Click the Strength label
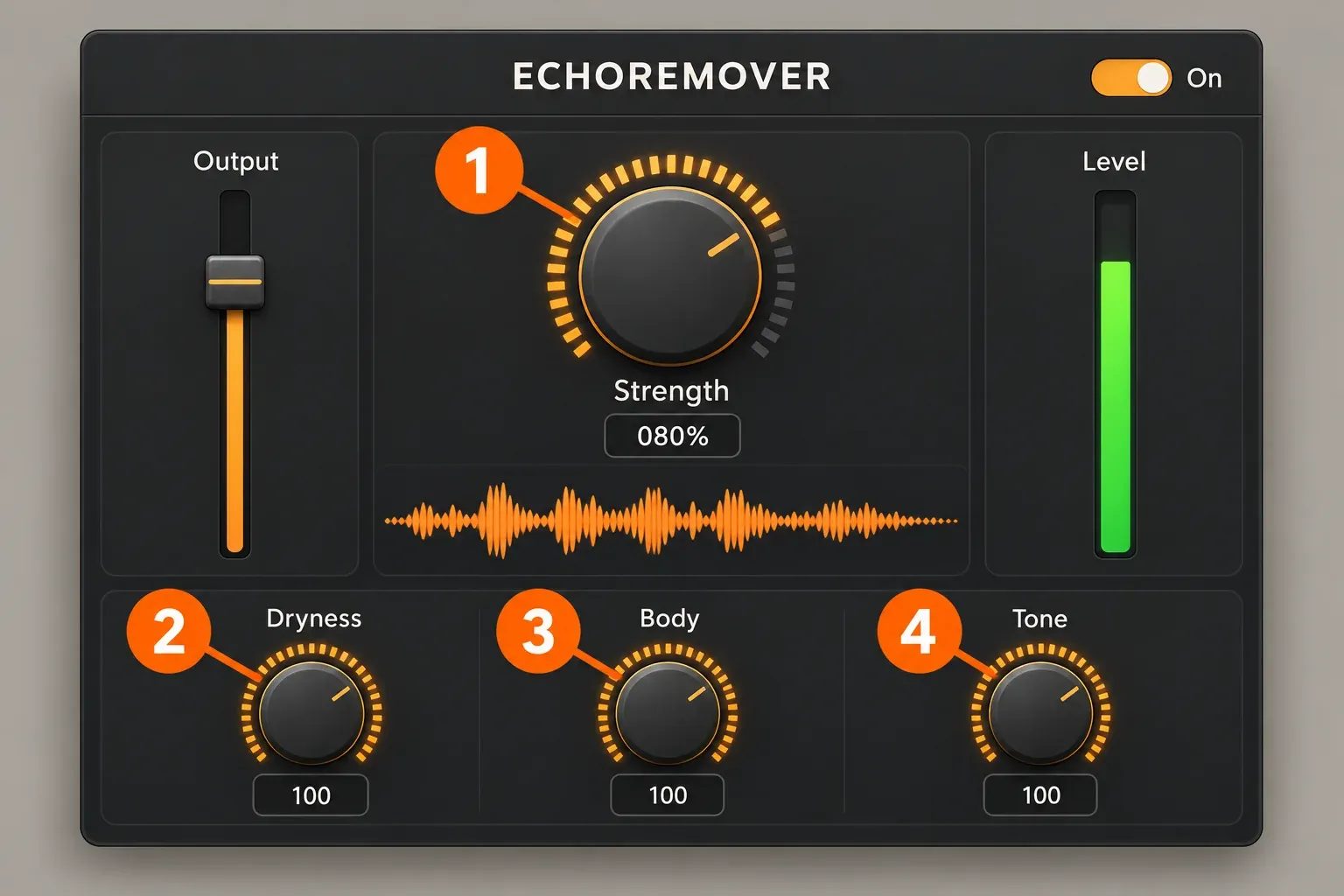The width and height of the screenshot is (1344, 896). [671, 391]
